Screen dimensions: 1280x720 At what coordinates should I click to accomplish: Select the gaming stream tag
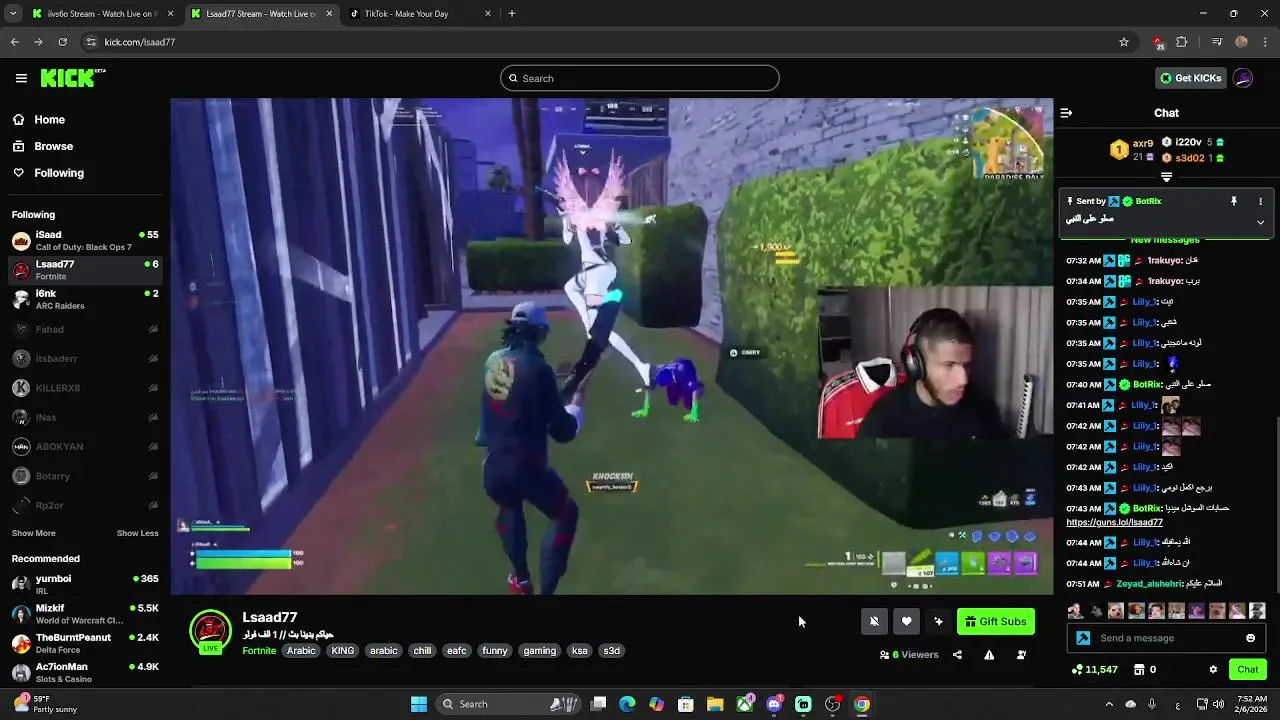click(539, 651)
